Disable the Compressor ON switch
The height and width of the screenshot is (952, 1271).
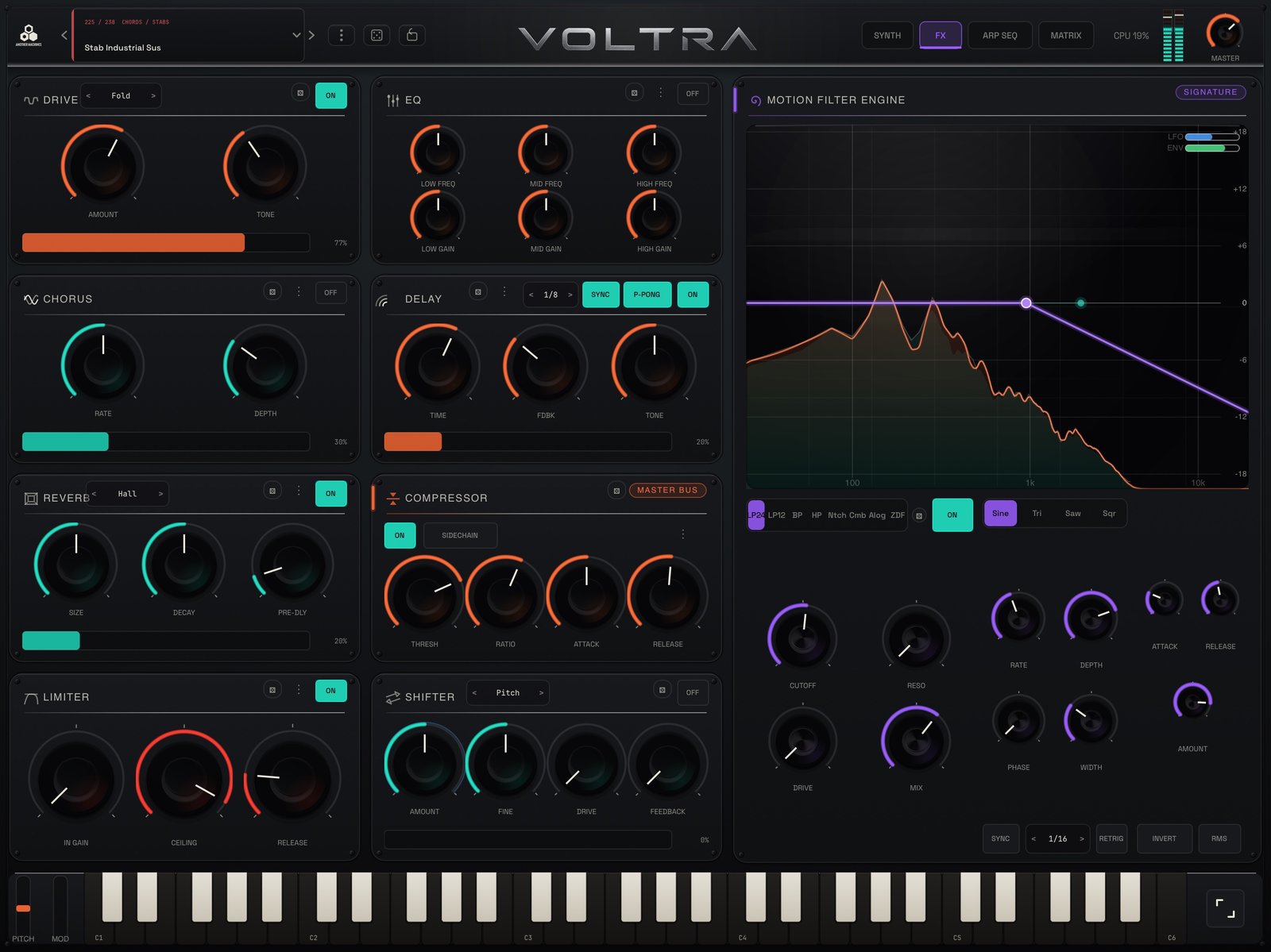tap(400, 535)
